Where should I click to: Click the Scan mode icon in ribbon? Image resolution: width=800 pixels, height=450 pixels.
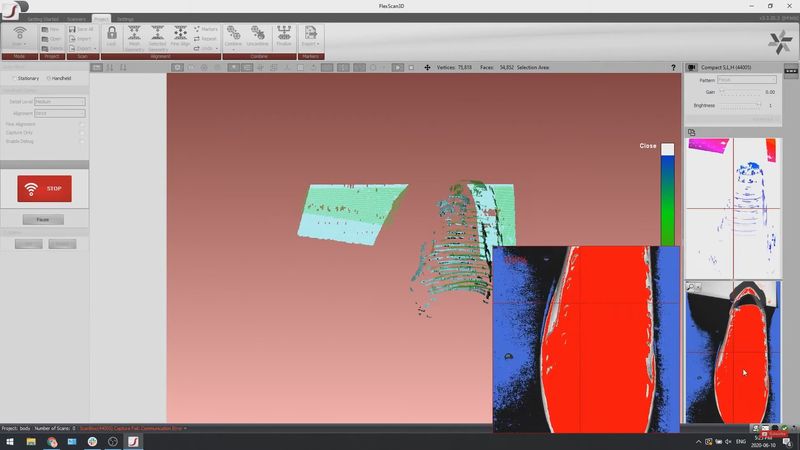tap(19, 35)
